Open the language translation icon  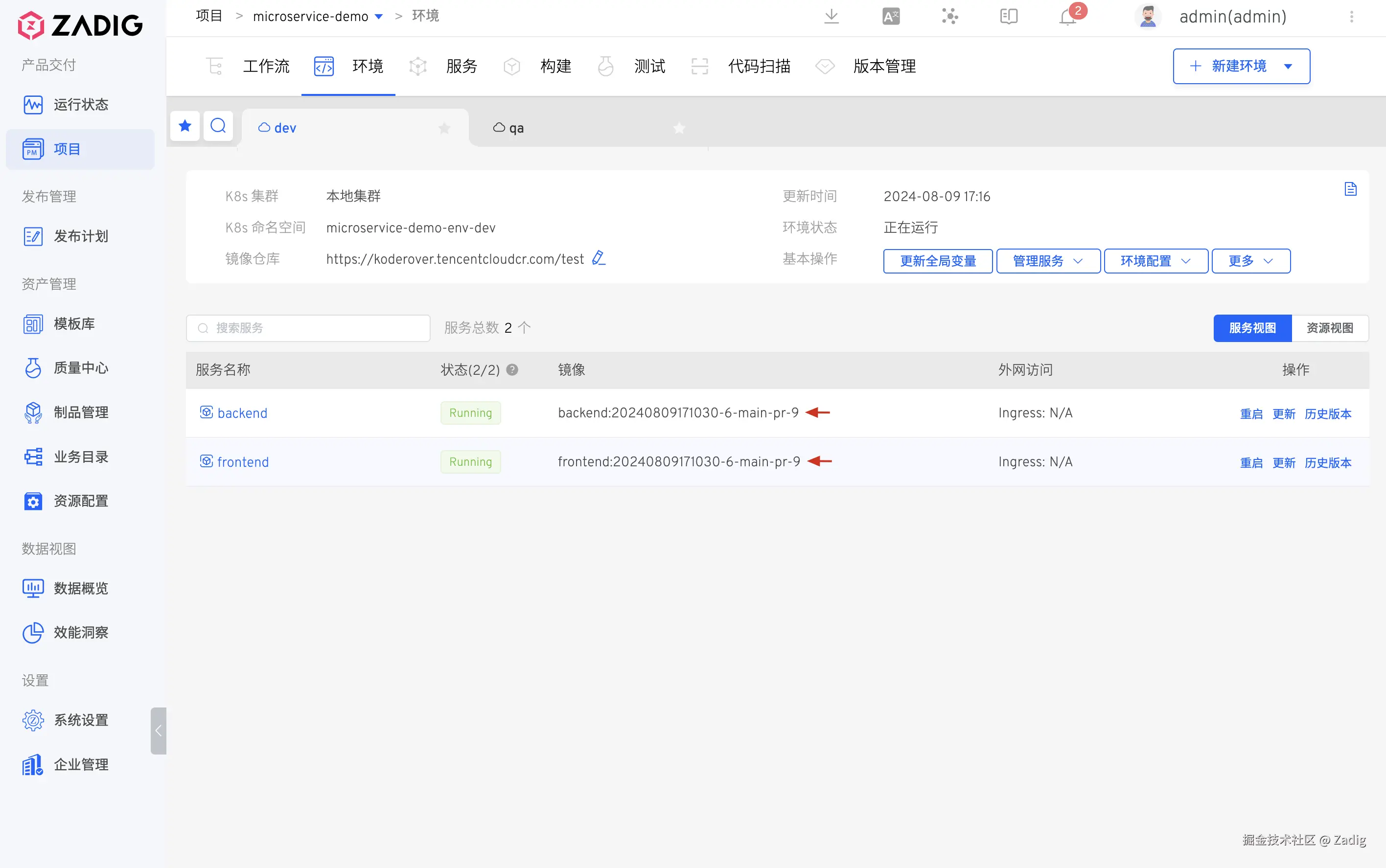click(x=891, y=16)
